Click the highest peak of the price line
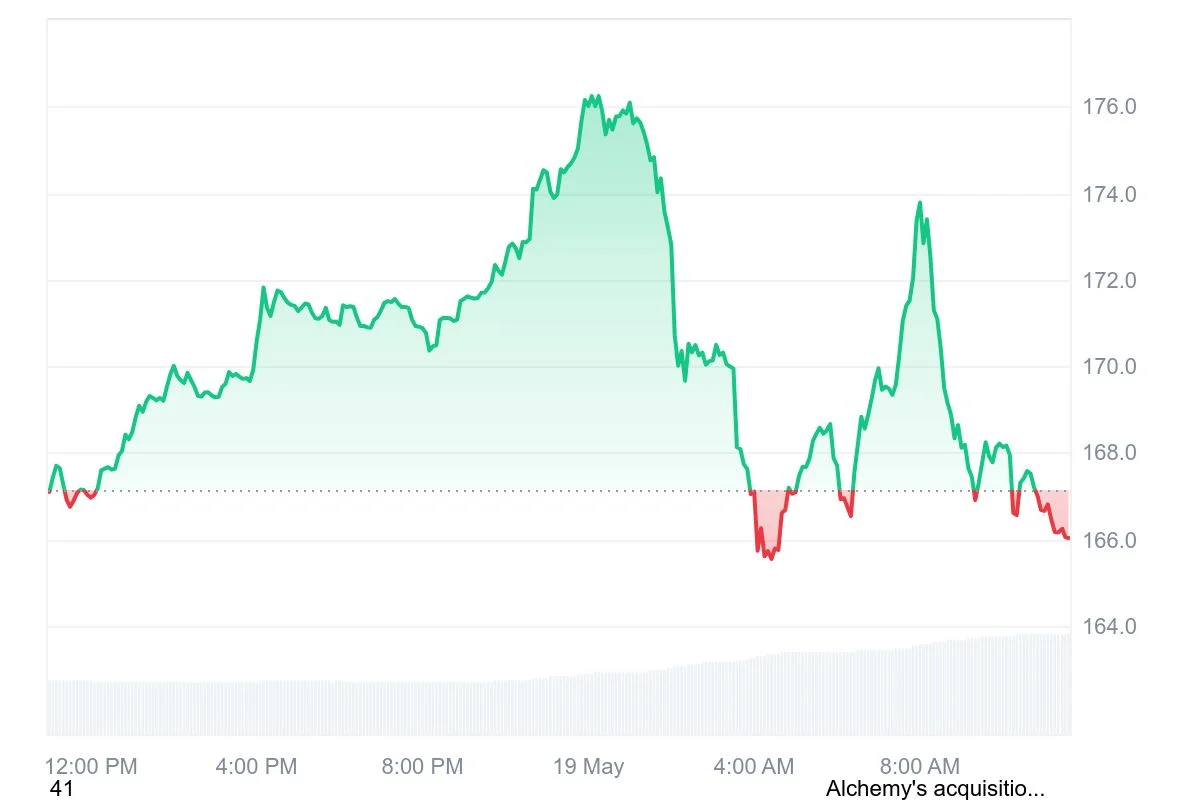Viewport: 1200px width, 800px height. pyautogui.click(x=591, y=97)
